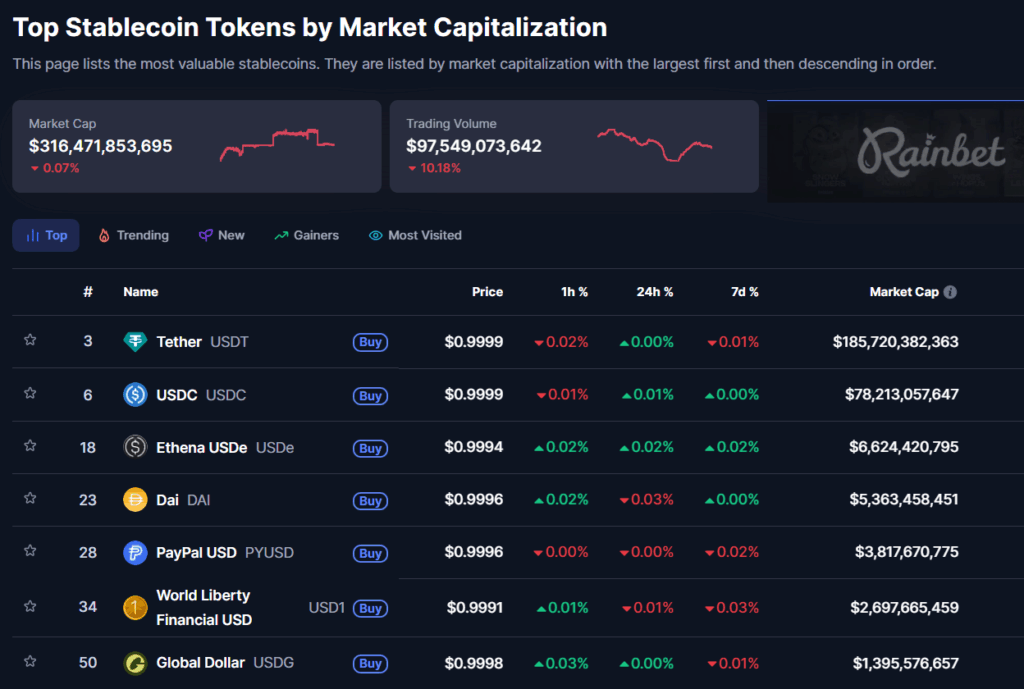Viewport: 1024px width, 689px height.
Task: Star the USDC row for watchlist
Action: tap(30, 394)
